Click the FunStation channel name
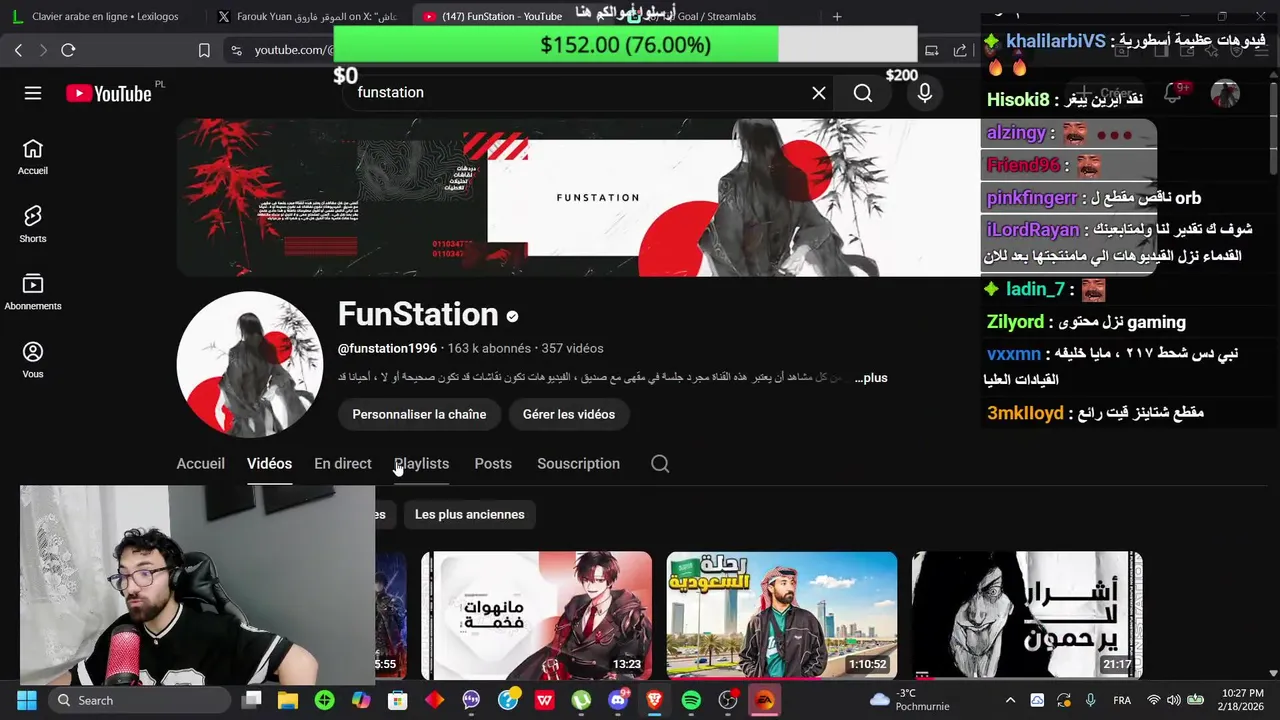This screenshot has width=1280, height=720. coord(418,314)
